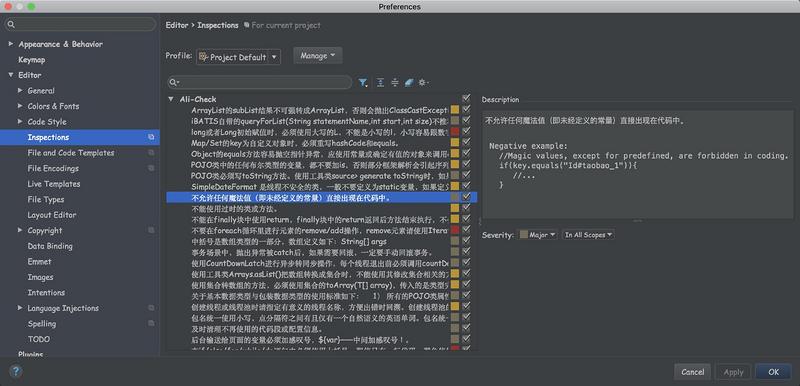
Task: Click the project-level icon beside Copyright
Action: click(x=151, y=230)
